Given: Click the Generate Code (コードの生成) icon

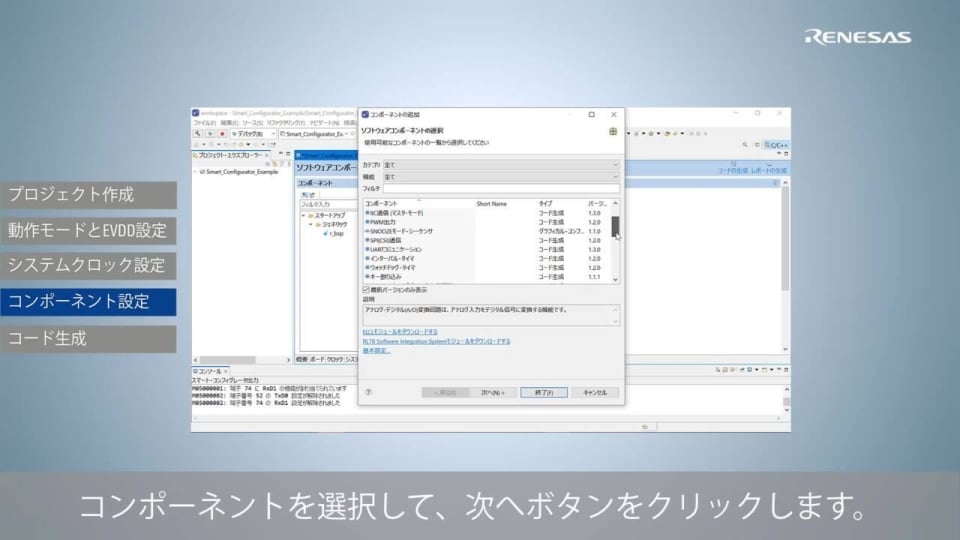Looking at the screenshot, I should (735, 166).
